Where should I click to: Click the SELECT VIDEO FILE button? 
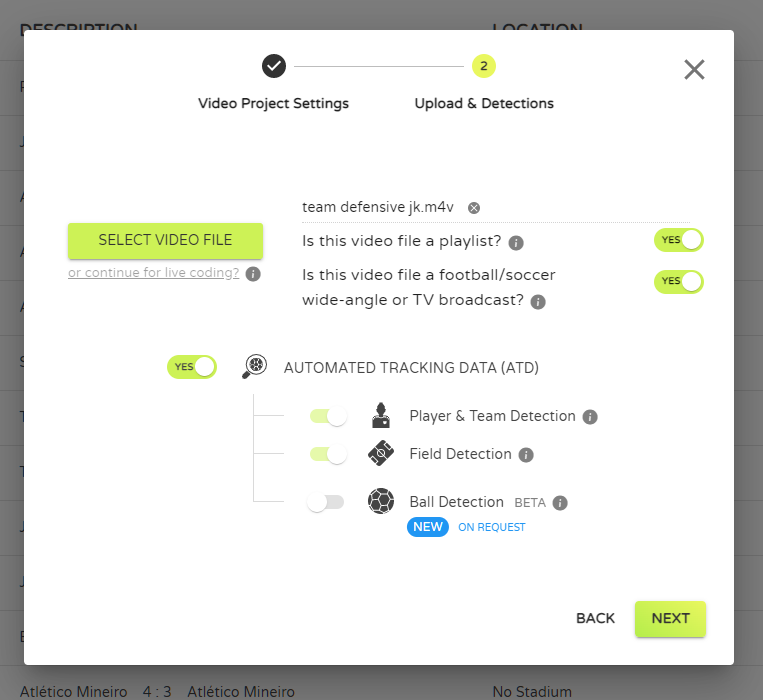165,241
